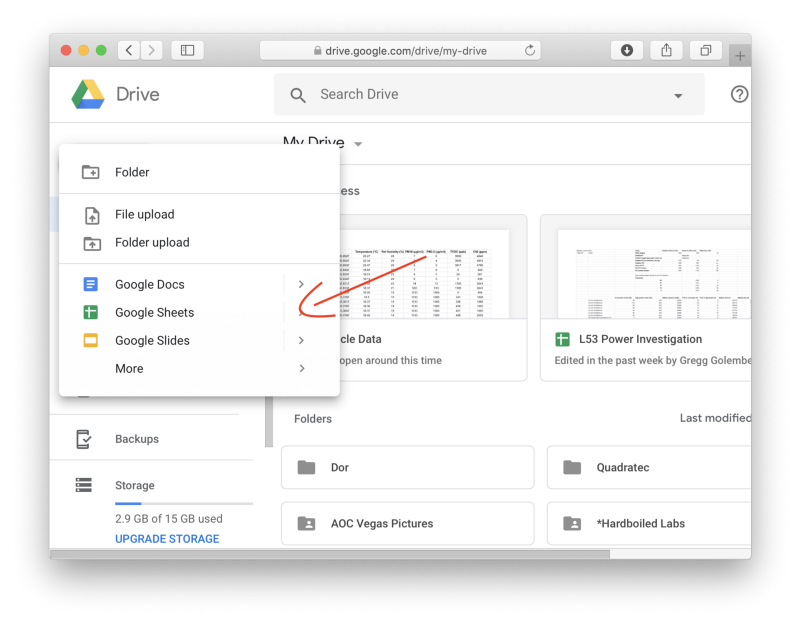Click the Folder upload icon
Viewport: 800px width, 624px height.
92,243
